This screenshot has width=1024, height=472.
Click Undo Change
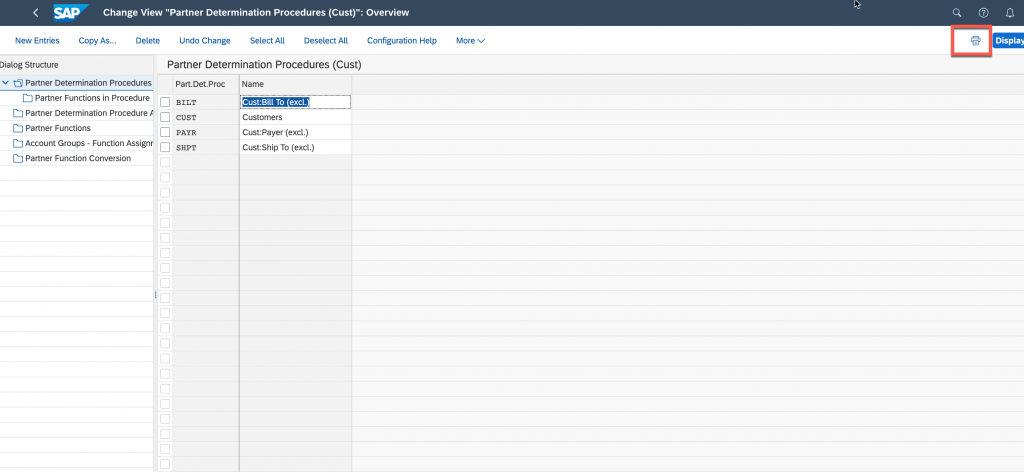[x=205, y=40]
